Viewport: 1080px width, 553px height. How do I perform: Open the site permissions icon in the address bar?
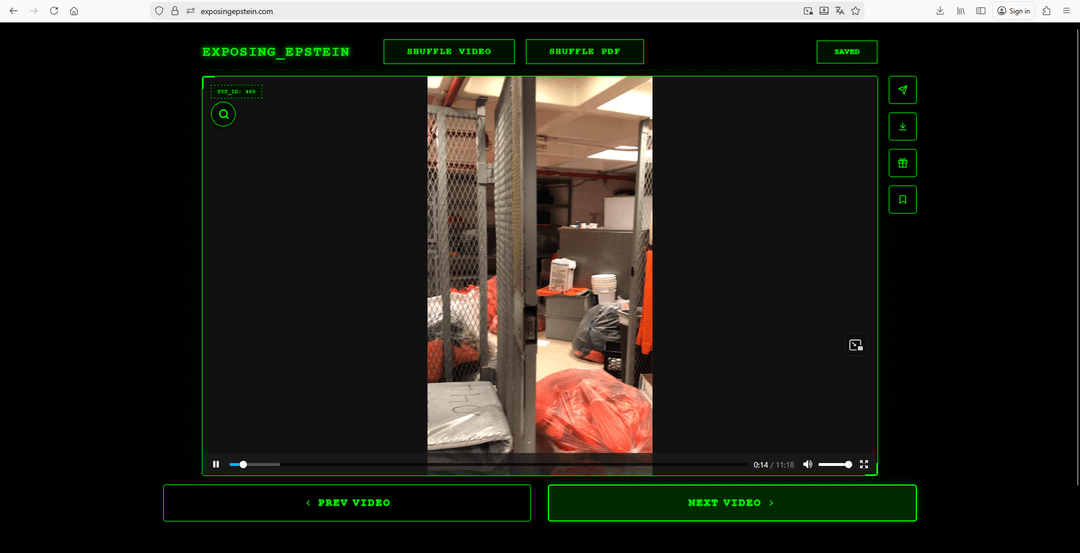(190, 11)
